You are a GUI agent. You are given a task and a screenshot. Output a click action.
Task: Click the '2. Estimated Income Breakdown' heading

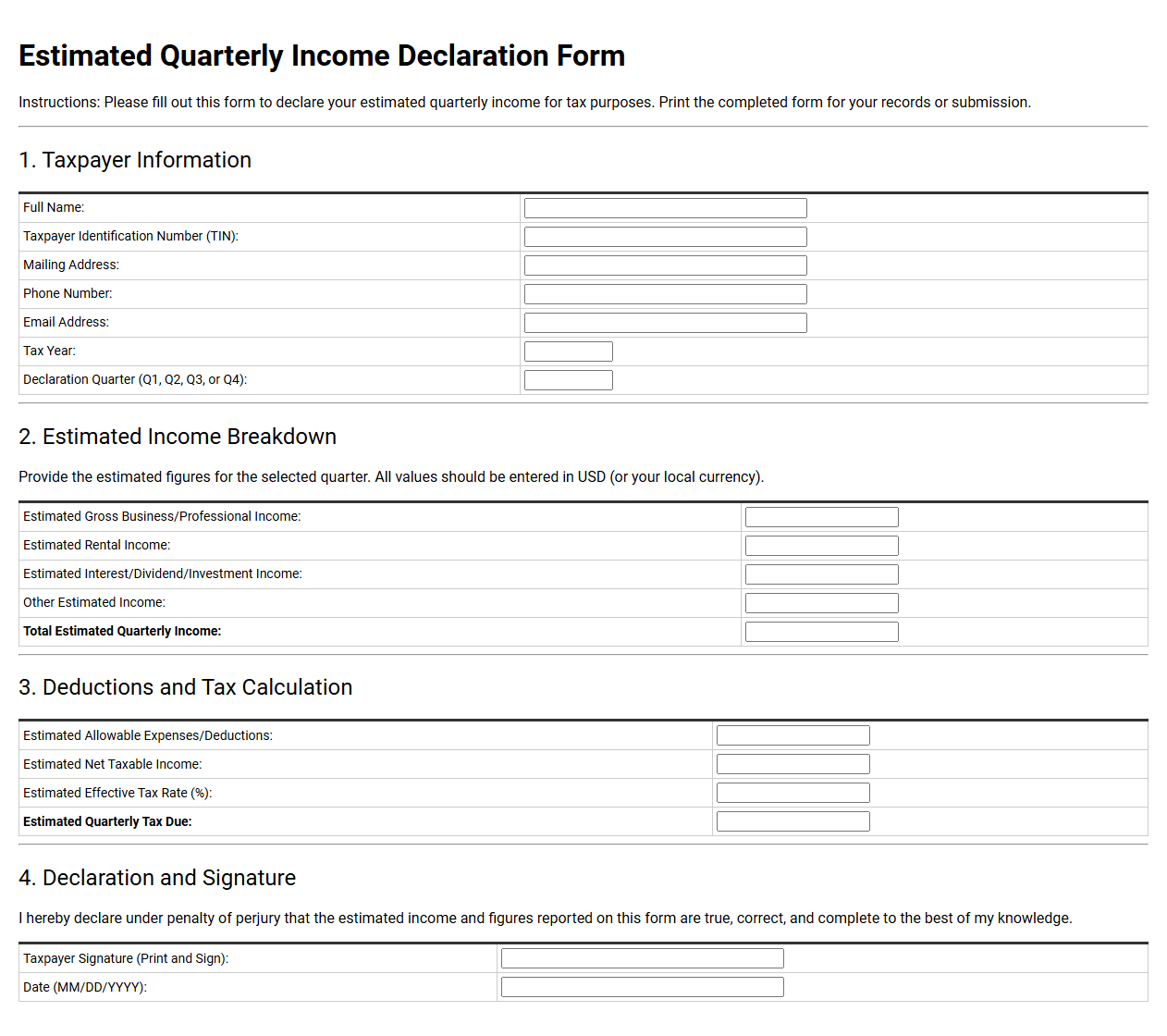(x=178, y=437)
